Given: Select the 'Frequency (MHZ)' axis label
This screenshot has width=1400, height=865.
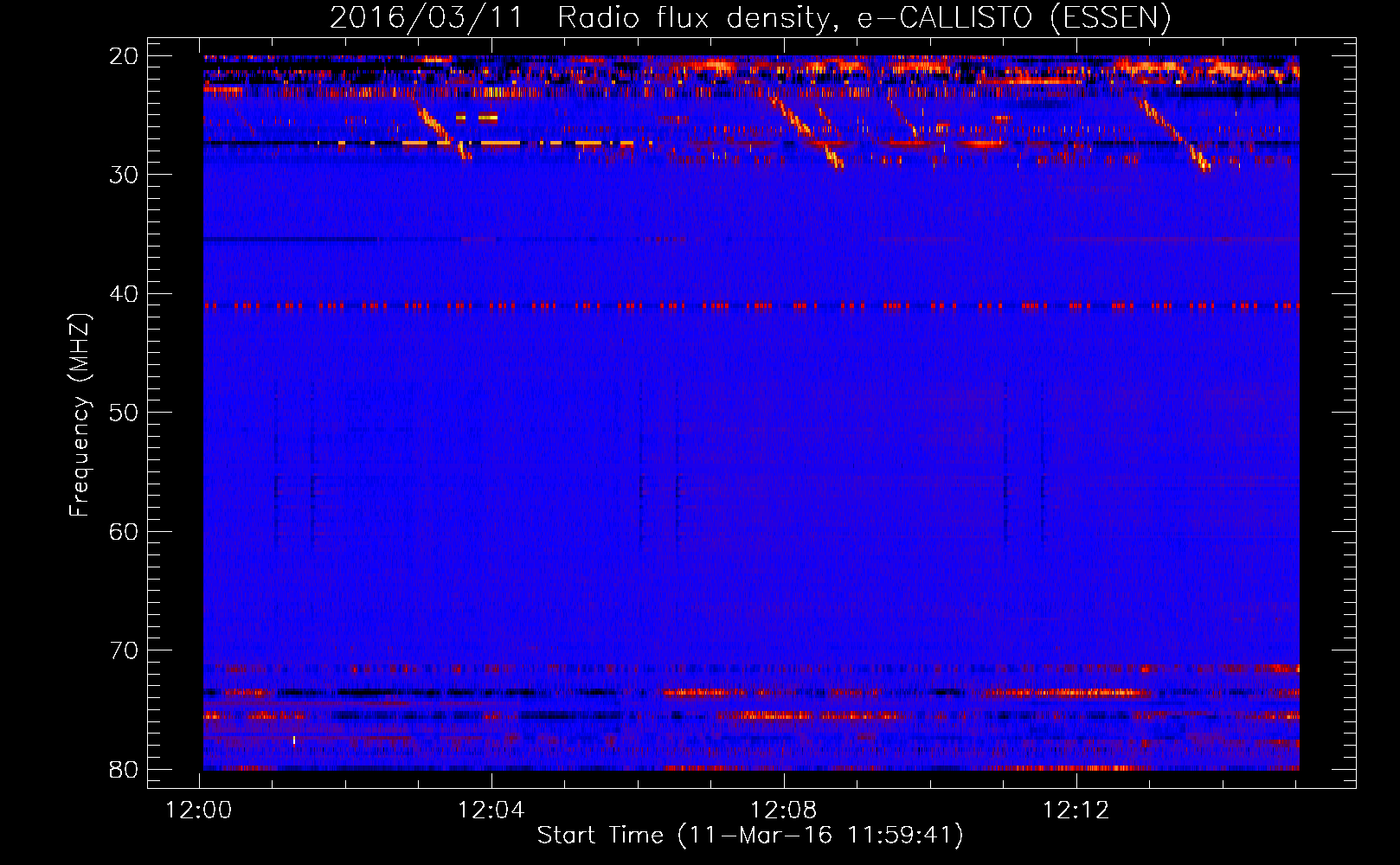Looking at the screenshot, I should tap(80, 415).
